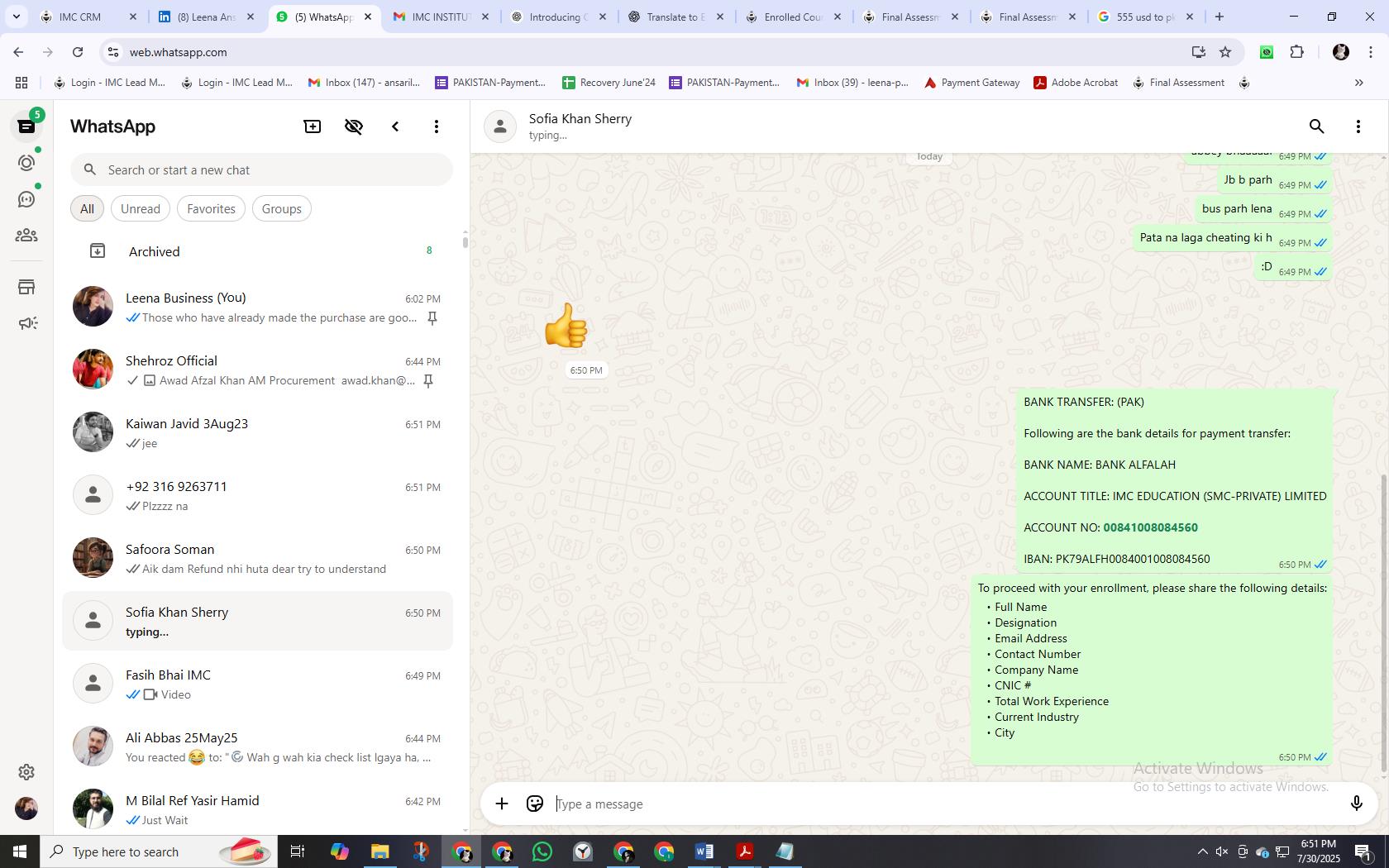1389x868 pixels.
Task: Show more bookmarks chevron
Action: pyautogui.click(x=1358, y=83)
